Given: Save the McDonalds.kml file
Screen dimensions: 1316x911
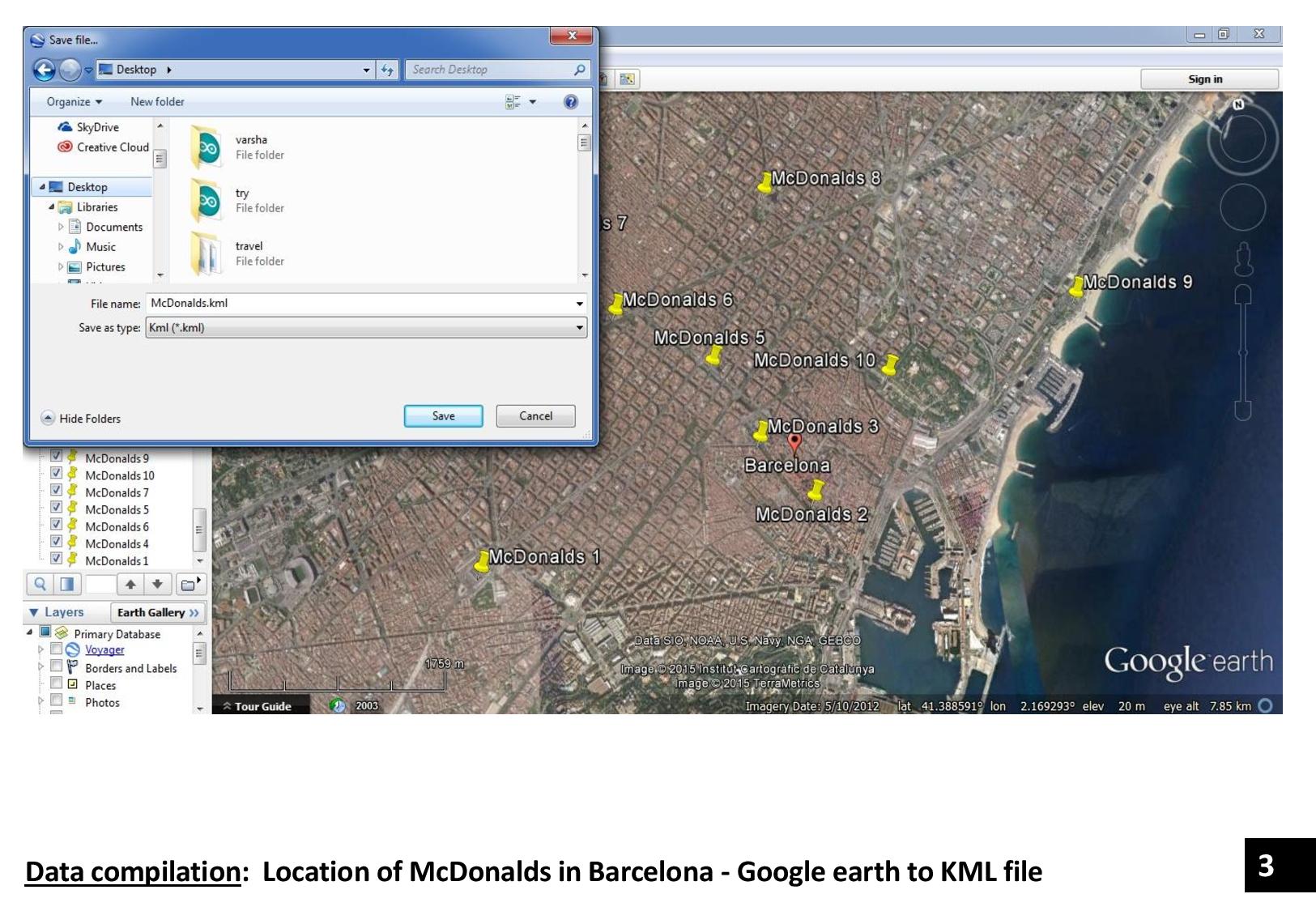Looking at the screenshot, I should (442, 415).
